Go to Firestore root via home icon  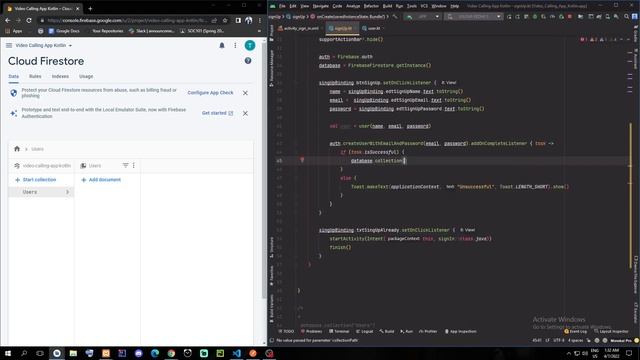pos(17,149)
